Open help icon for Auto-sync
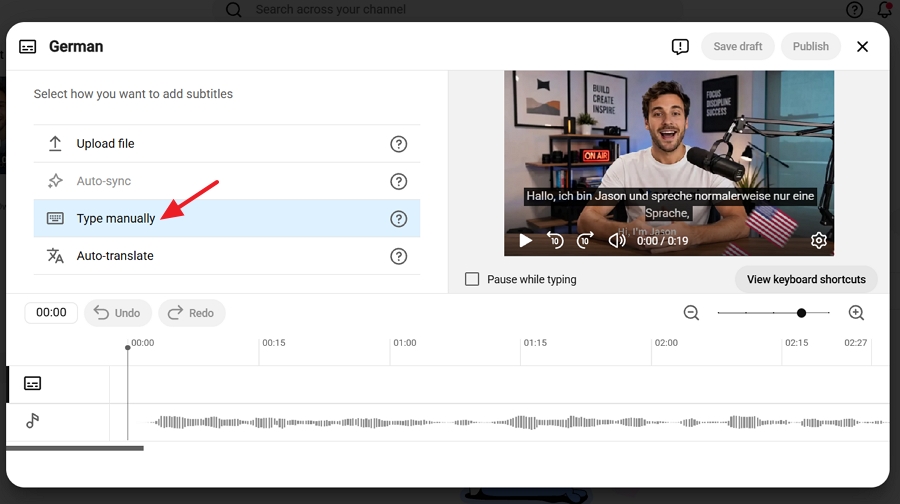 (398, 181)
